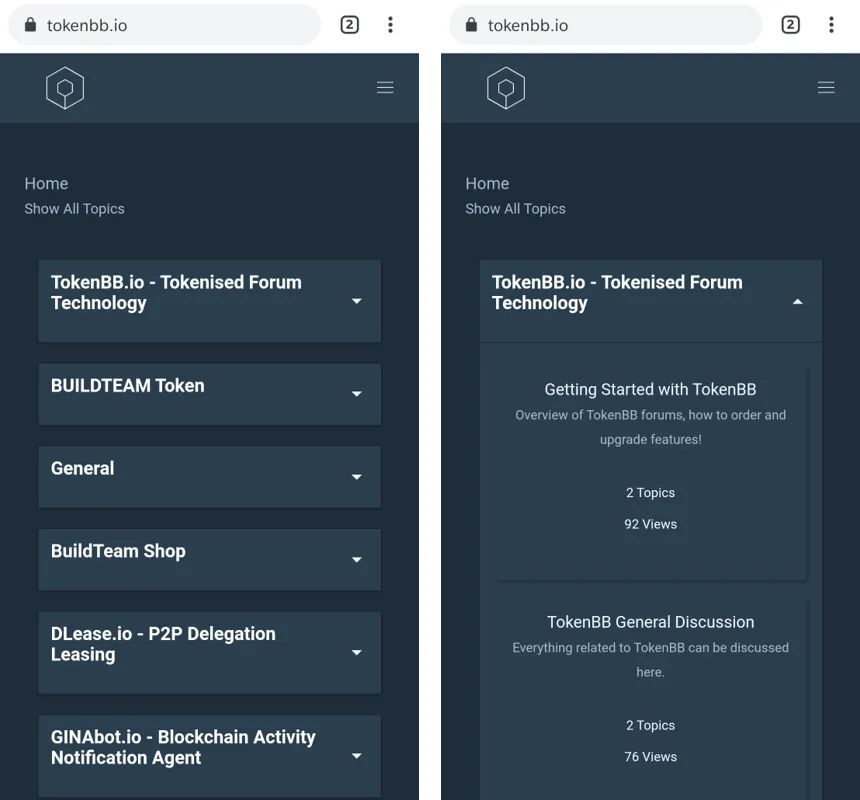This screenshot has width=860, height=800.
Task: Click '2 Topics' under General Discussion
Action: tap(650, 725)
